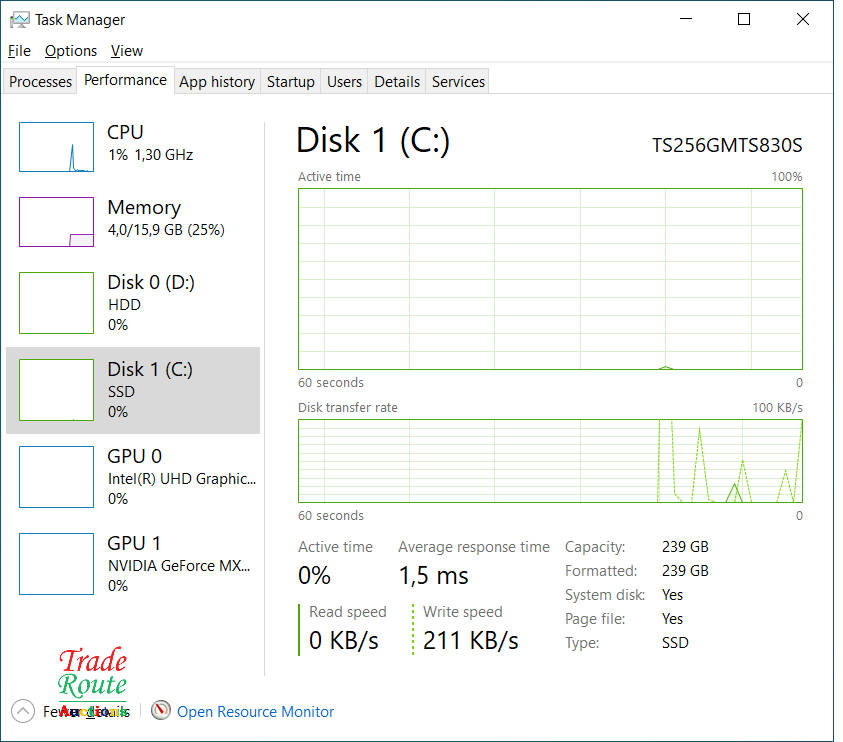Click the Disk transfer rate graph
Viewport: 843px width, 742px height.
coord(550,461)
